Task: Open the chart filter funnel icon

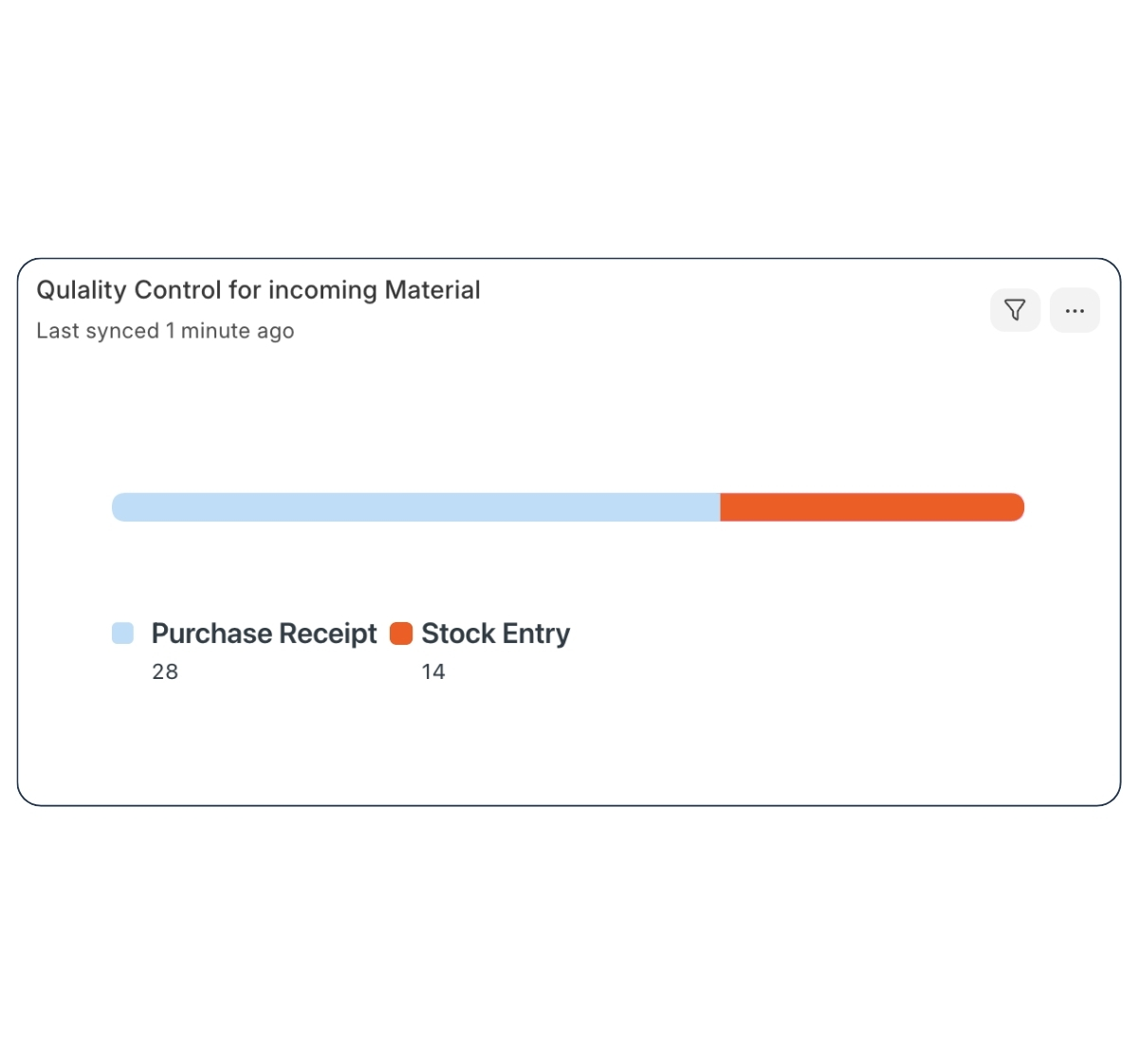Action: click(1015, 310)
